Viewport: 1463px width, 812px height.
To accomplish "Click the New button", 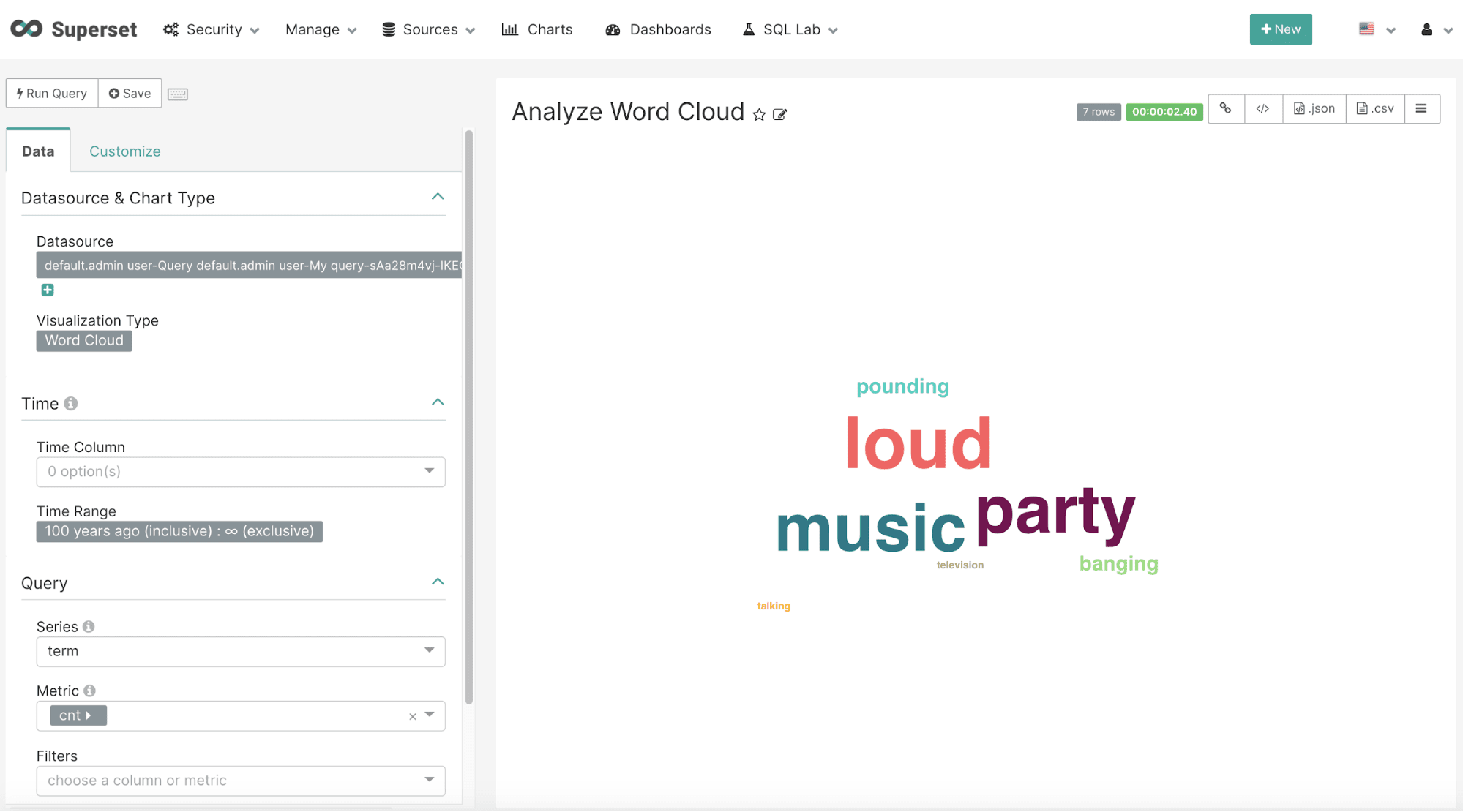I will coord(1280,29).
